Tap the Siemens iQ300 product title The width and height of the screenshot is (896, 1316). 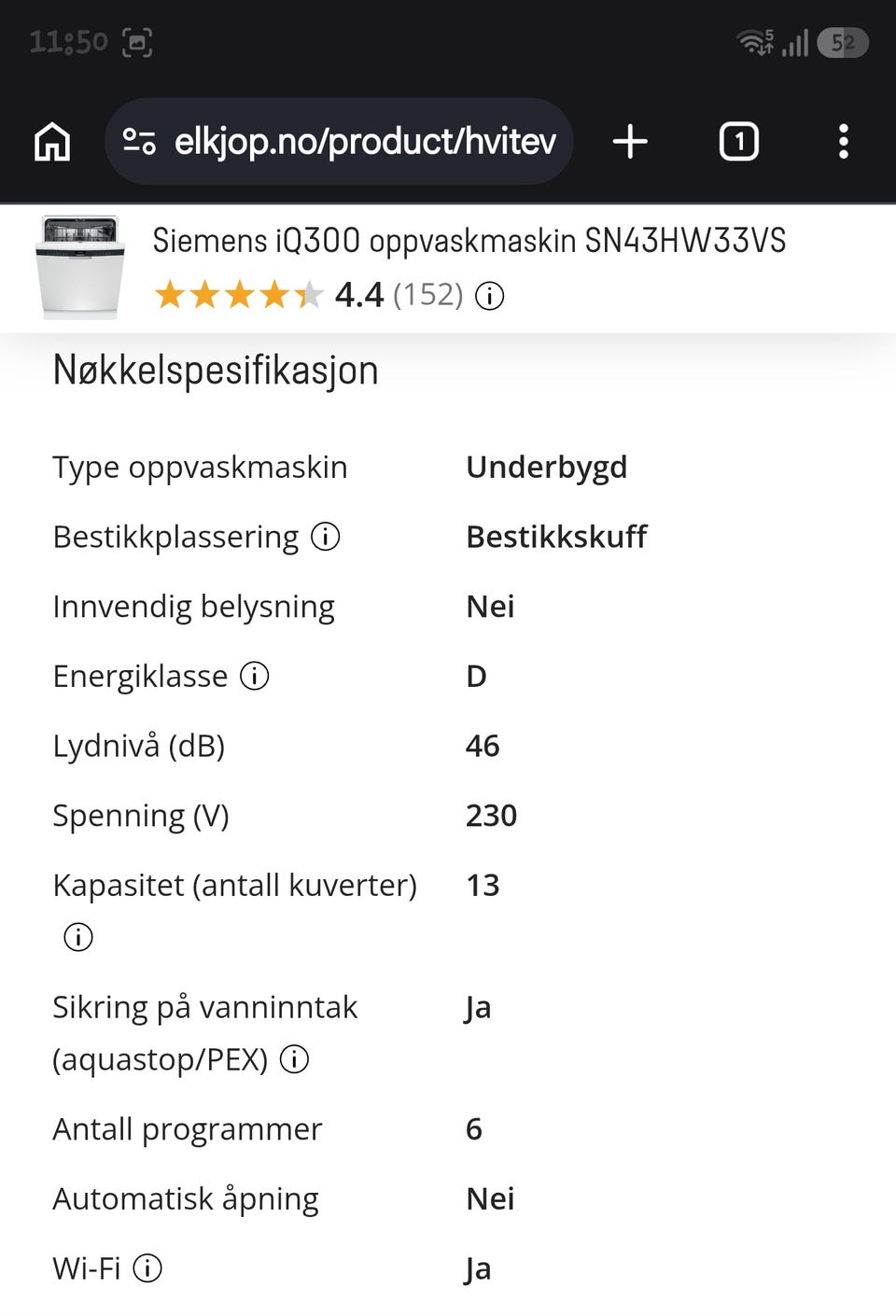(x=469, y=241)
